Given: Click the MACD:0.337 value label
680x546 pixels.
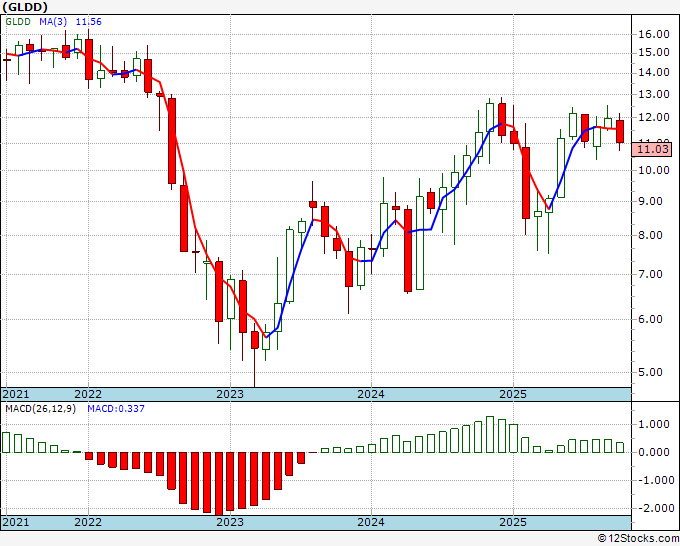Looking at the screenshot, I should pyautogui.click(x=116, y=409).
